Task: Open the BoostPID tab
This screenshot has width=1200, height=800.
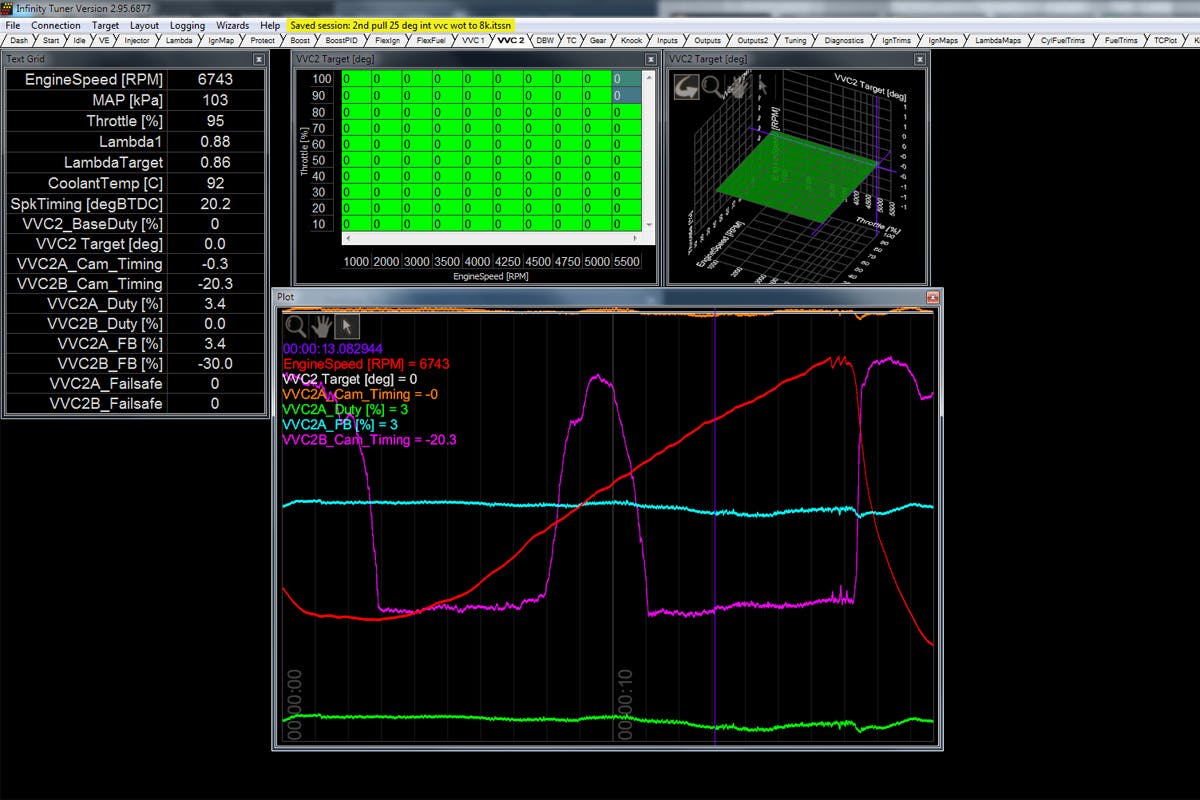Action: click(341, 41)
